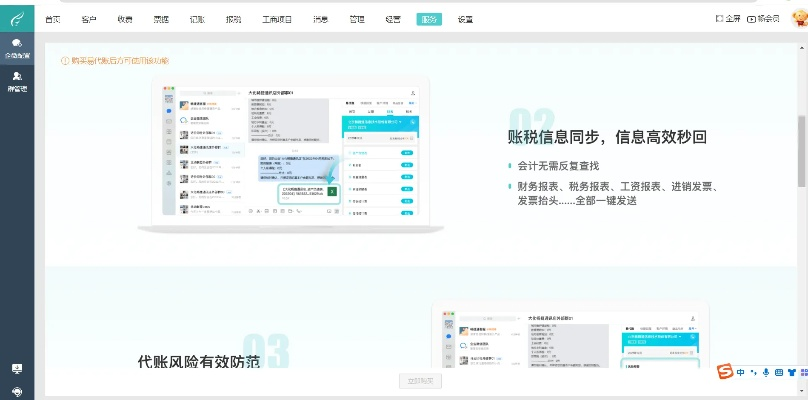This screenshot has height=400, width=808.
Task: Click the microphone icon in IME toolbar
Action: (766, 373)
